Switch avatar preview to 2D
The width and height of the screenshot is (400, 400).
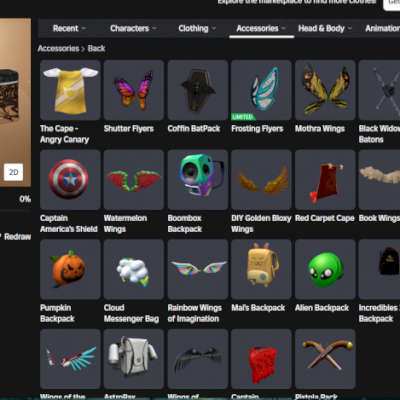pos(13,172)
